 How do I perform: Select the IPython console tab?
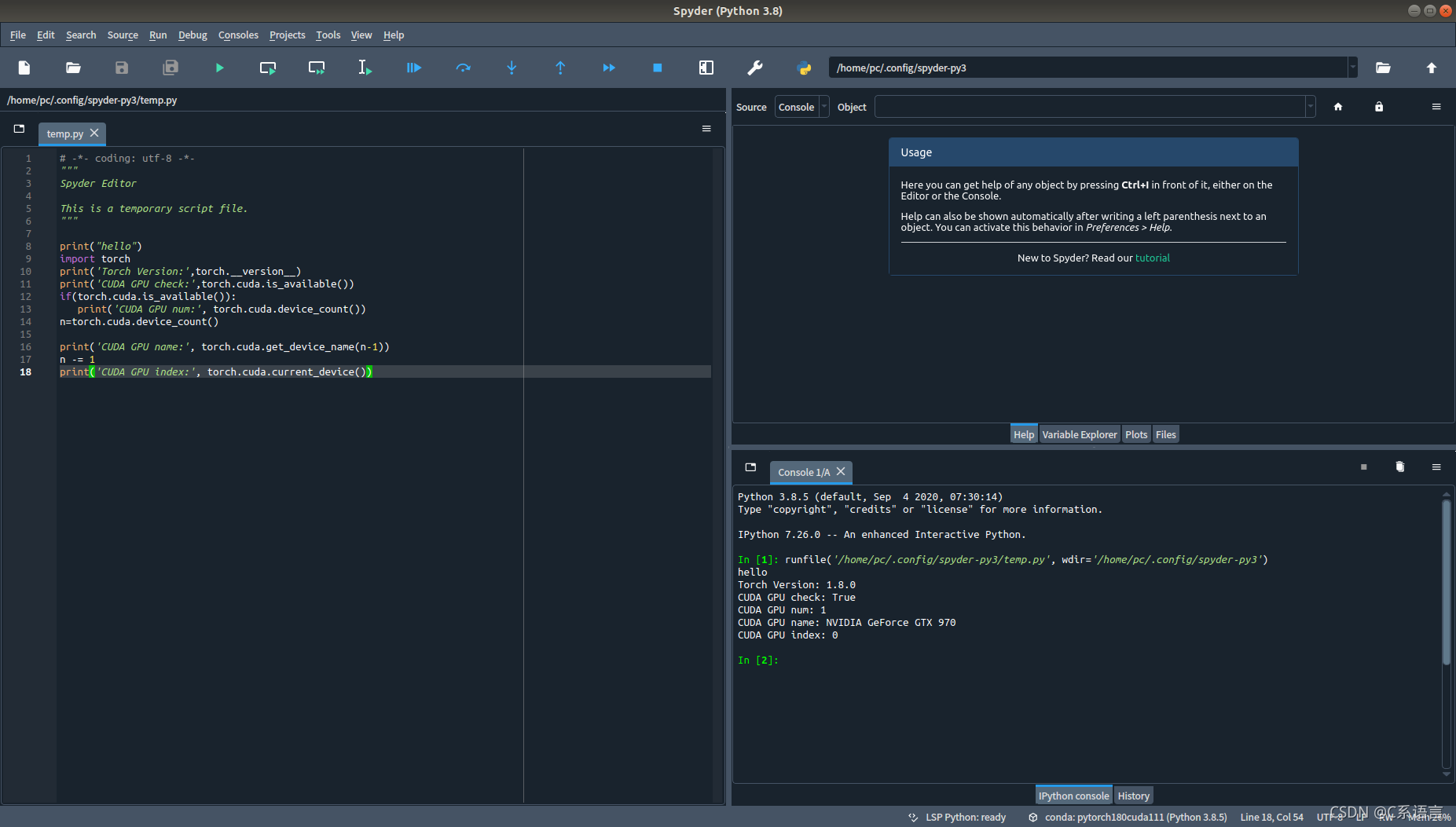(x=1073, y=796)
